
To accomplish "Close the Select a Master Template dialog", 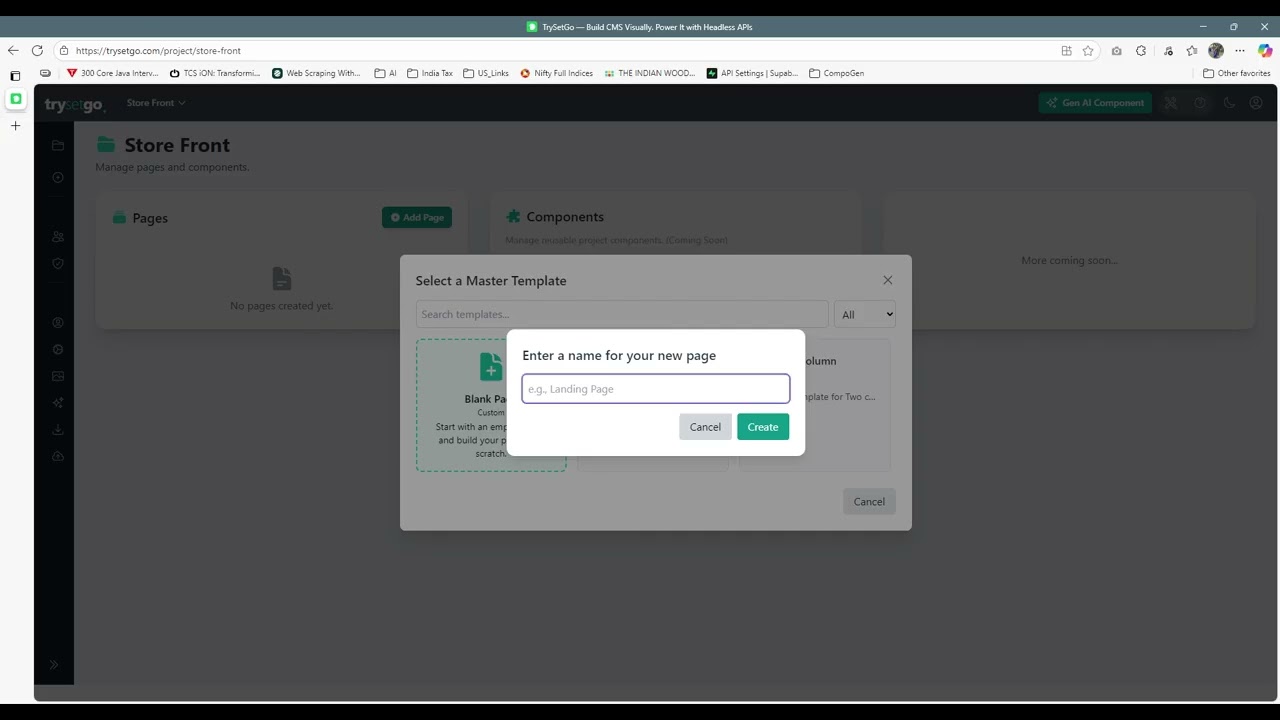I will [887, 280].
